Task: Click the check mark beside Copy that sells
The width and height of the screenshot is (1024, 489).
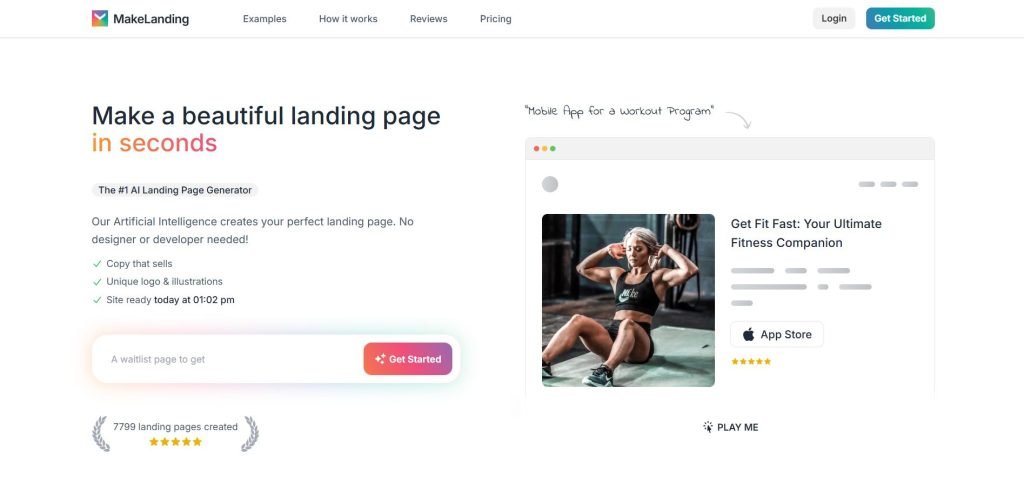Action: (x=97, y=264)
